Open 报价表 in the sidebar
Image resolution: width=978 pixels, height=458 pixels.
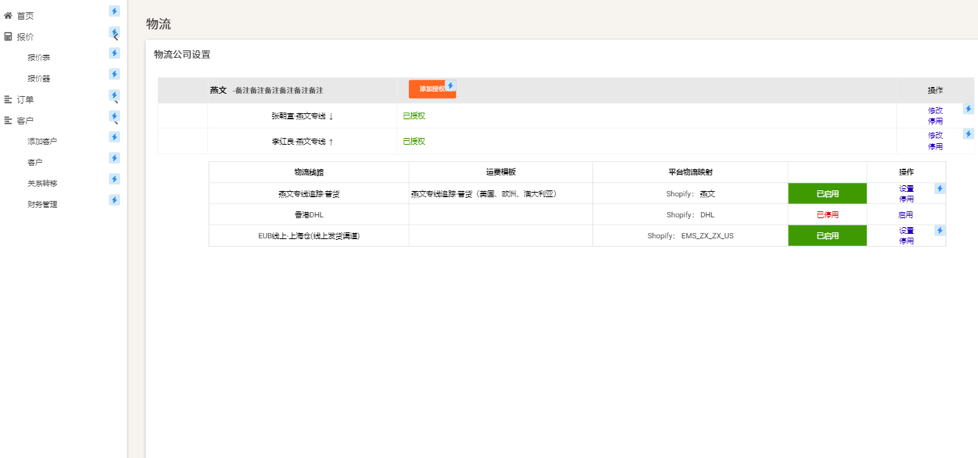[x=39, y=58]
